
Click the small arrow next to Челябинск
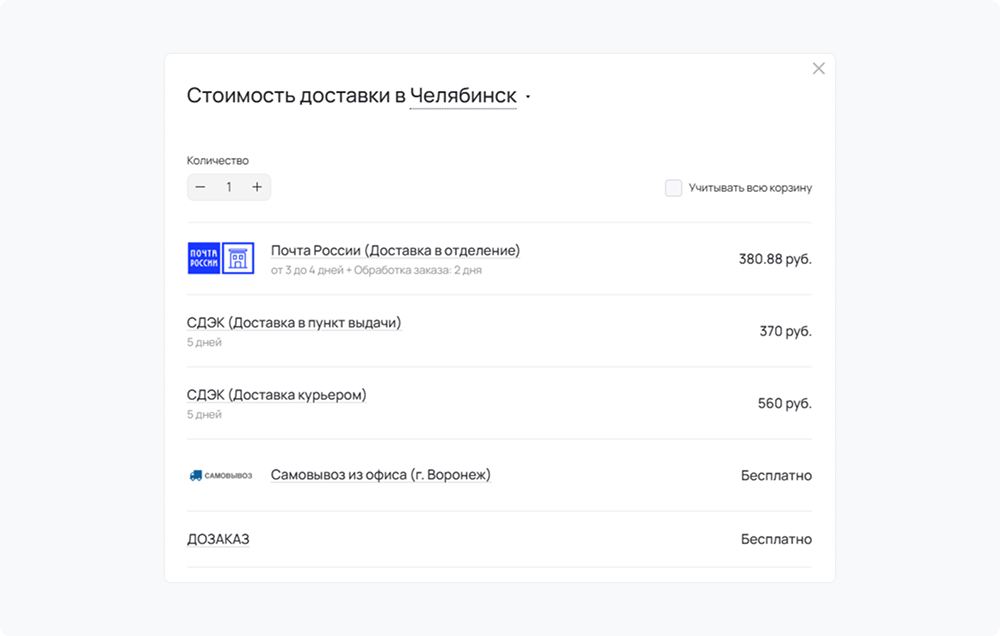pyautogui.click(x=528, y=97)
